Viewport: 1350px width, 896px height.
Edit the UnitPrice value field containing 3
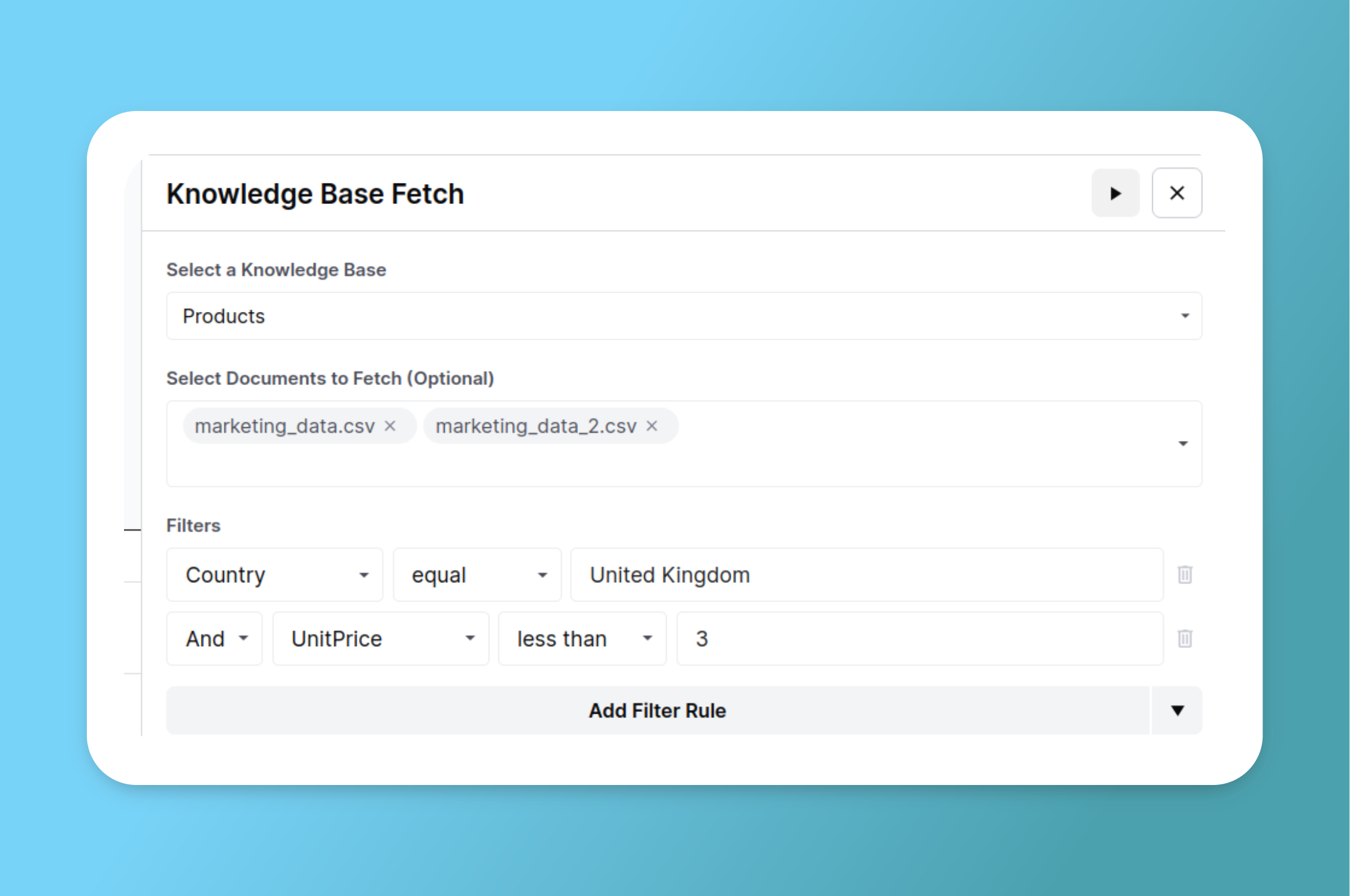point(919,639)
